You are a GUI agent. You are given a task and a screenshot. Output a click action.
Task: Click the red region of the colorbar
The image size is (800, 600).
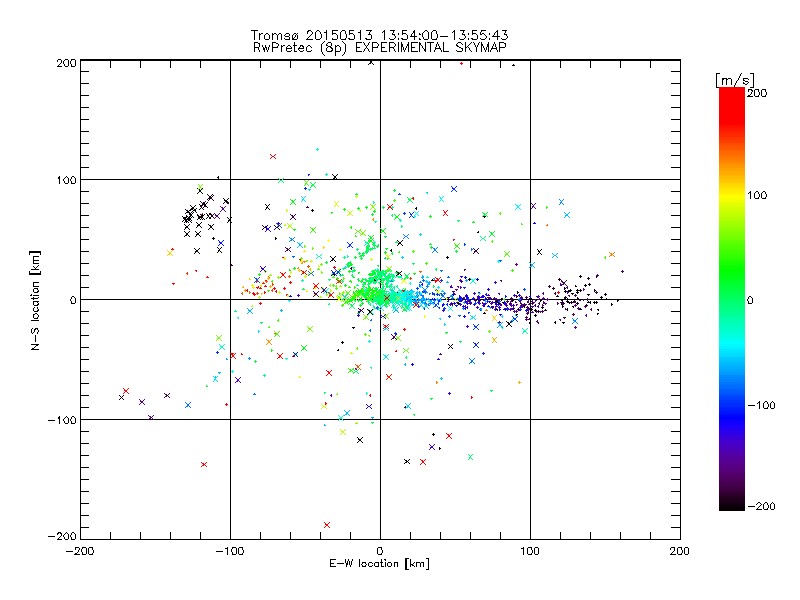(732, 107)
